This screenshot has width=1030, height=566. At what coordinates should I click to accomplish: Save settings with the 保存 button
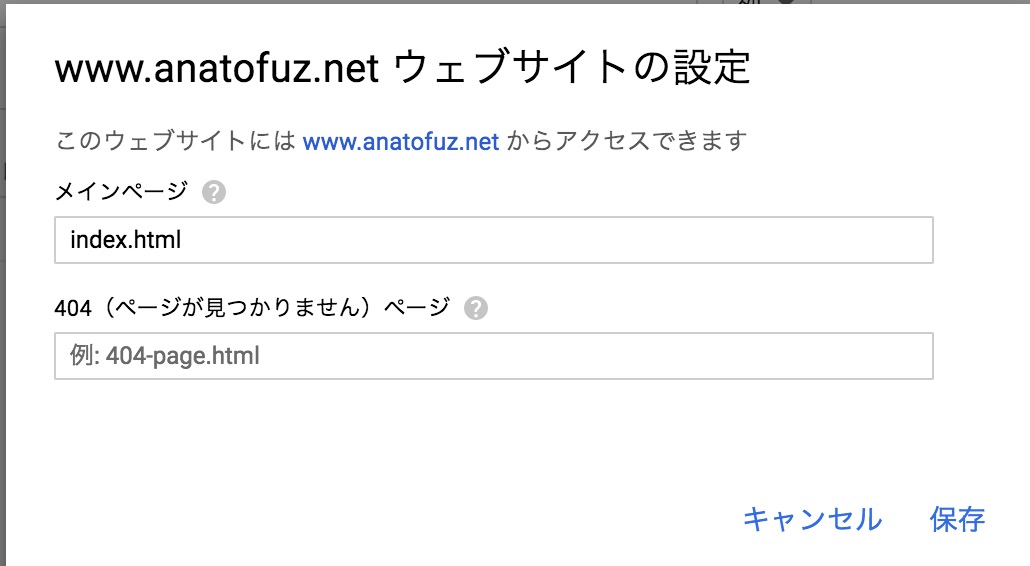pyautogui.click(x=957, y=519)
